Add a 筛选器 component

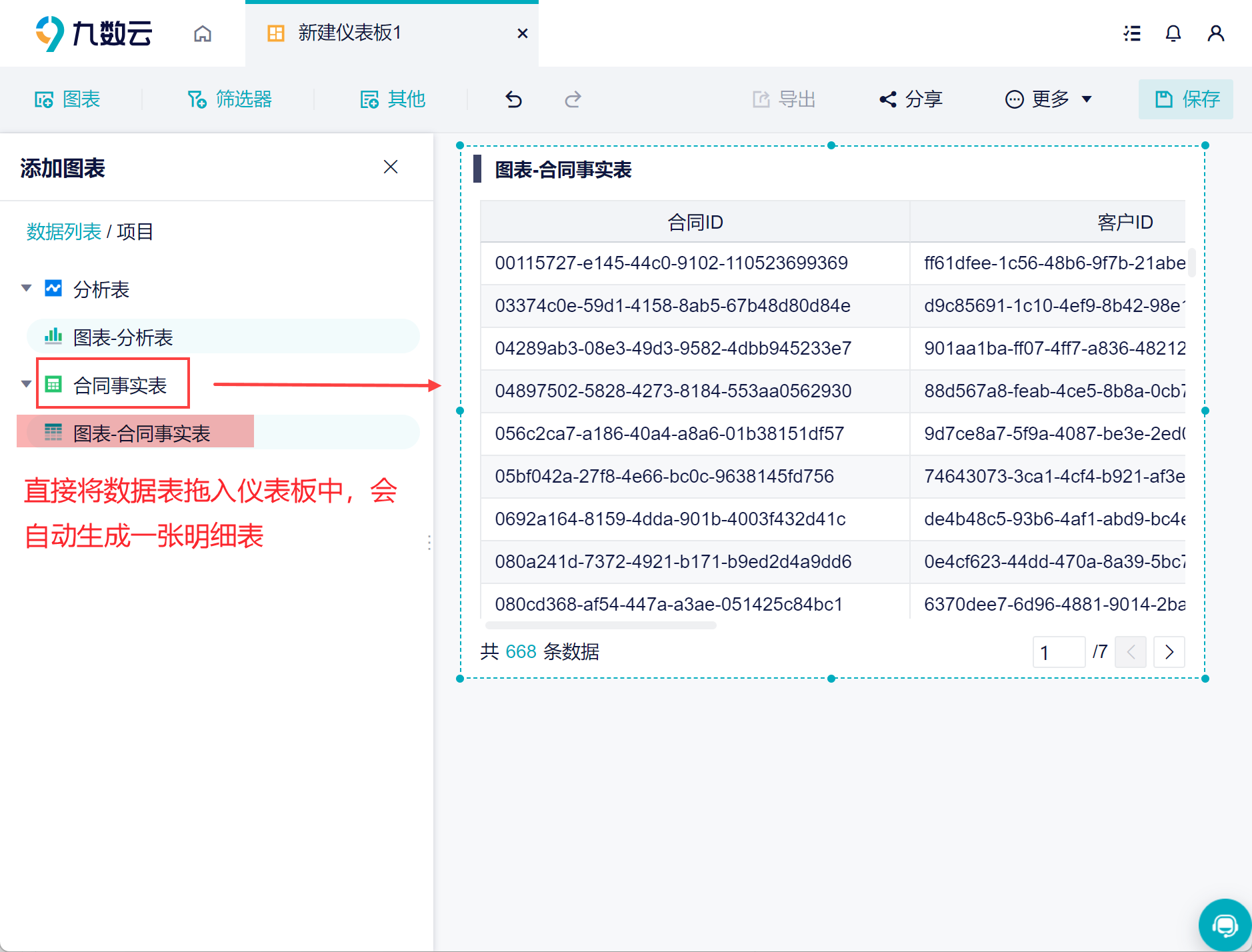click(229, 99)
